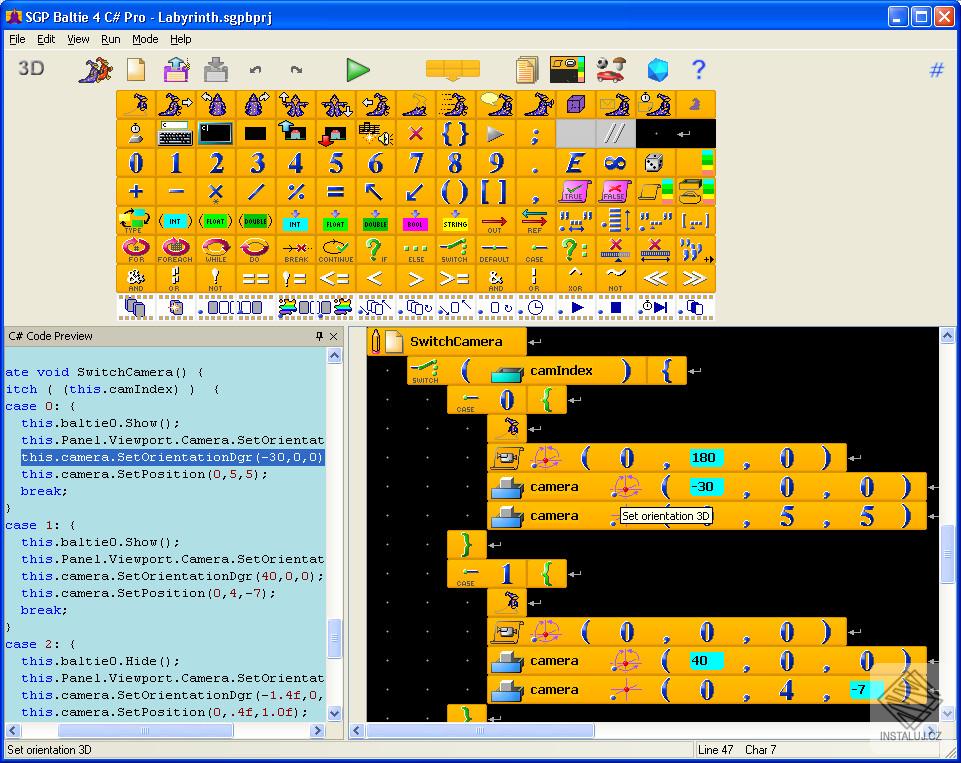Select the curly braces block element
This screenshot has width=961, height=763.
pyautogui.click(x=455, y=134)
